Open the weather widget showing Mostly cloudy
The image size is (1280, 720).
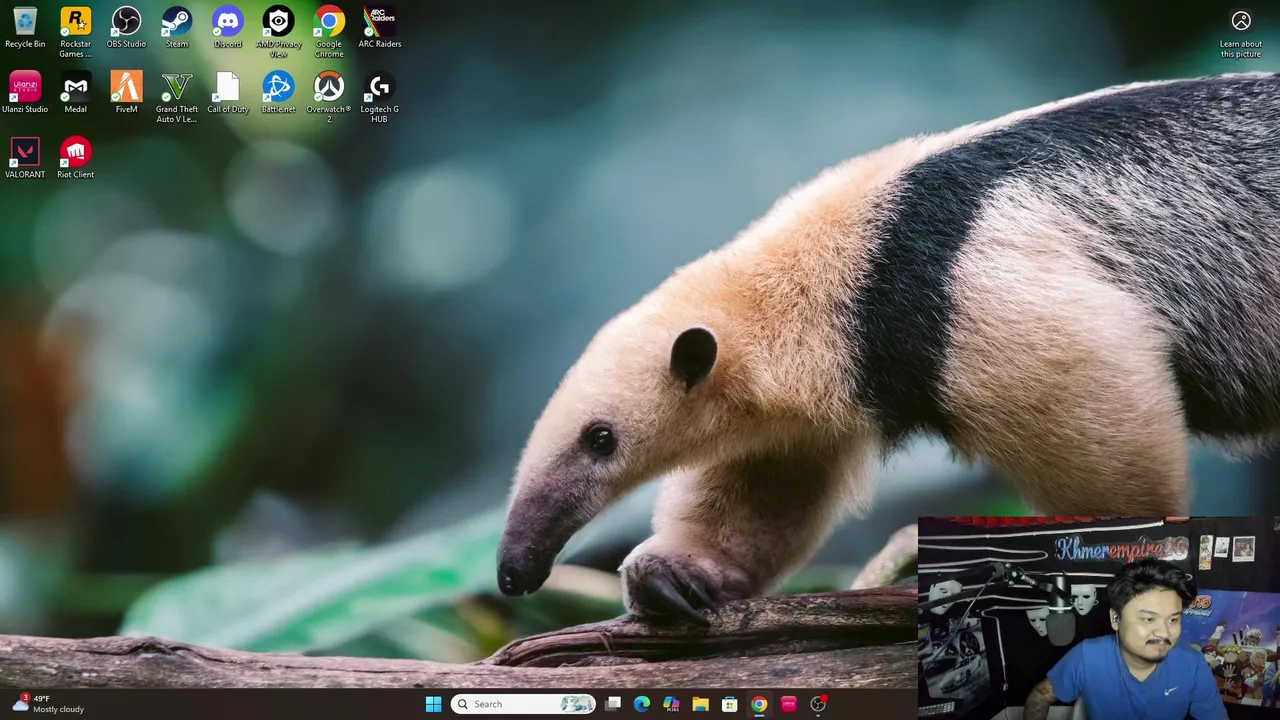point(48,704)
